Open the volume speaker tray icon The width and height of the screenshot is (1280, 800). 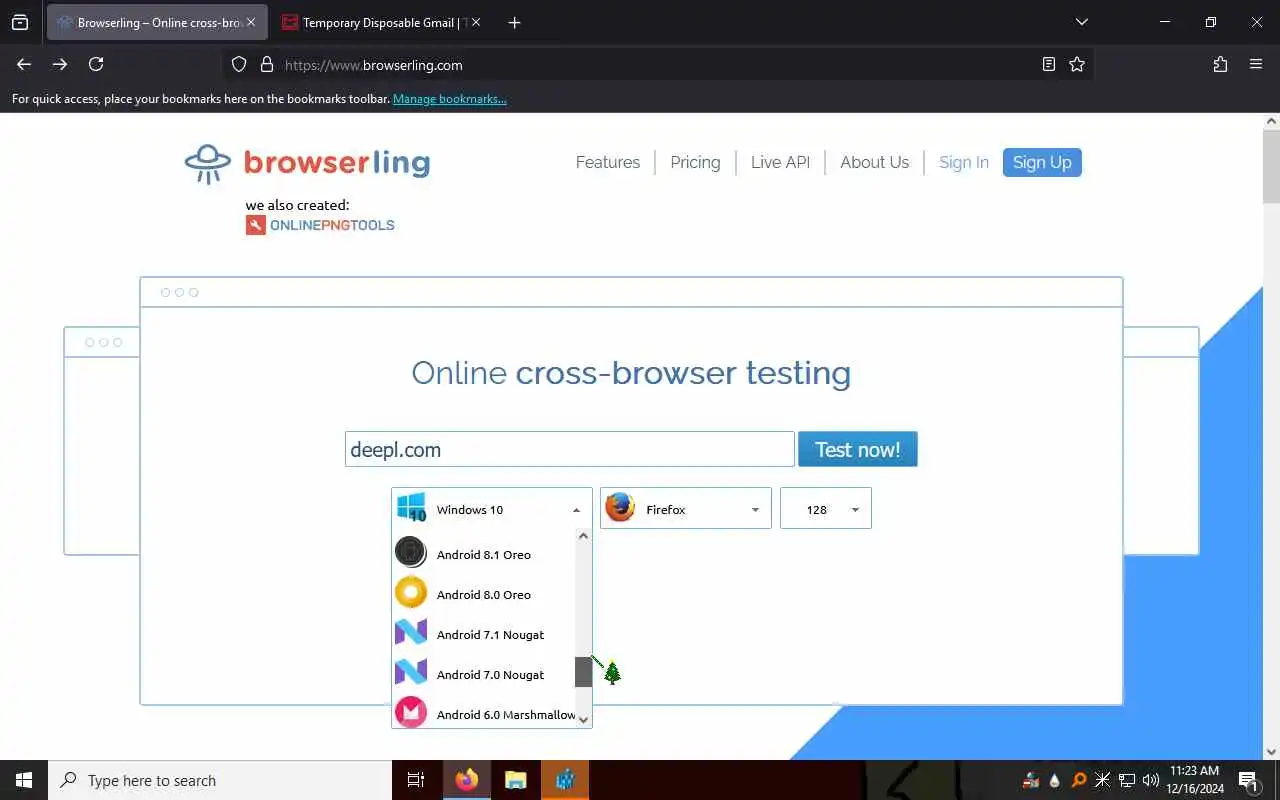click(1151, 780)
